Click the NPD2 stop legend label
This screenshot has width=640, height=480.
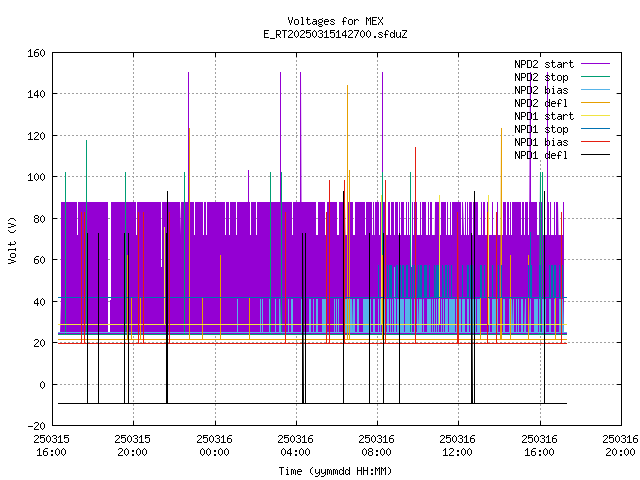tap(541, 77)
